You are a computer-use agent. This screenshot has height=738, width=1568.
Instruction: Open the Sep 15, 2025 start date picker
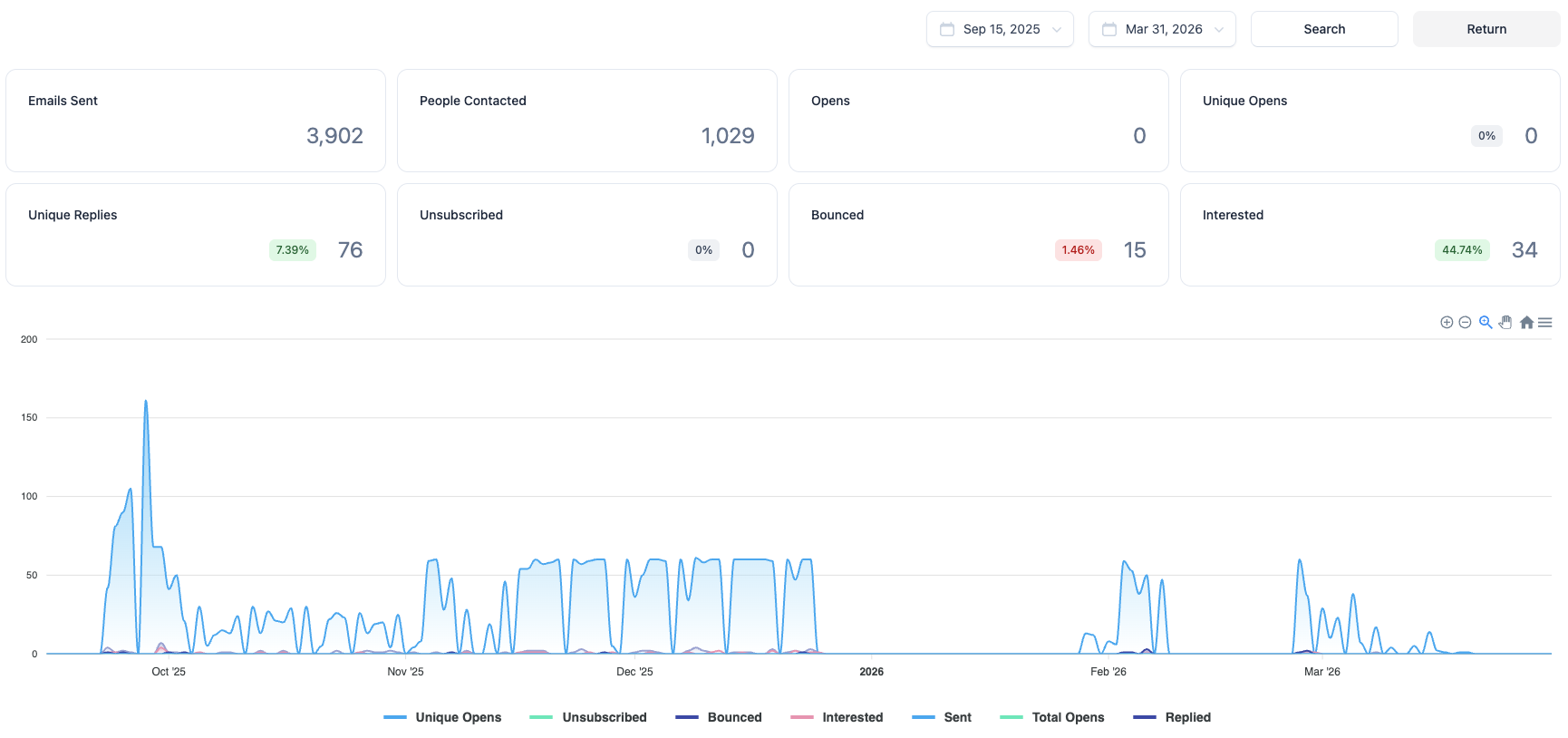(x=1000, y=29)
